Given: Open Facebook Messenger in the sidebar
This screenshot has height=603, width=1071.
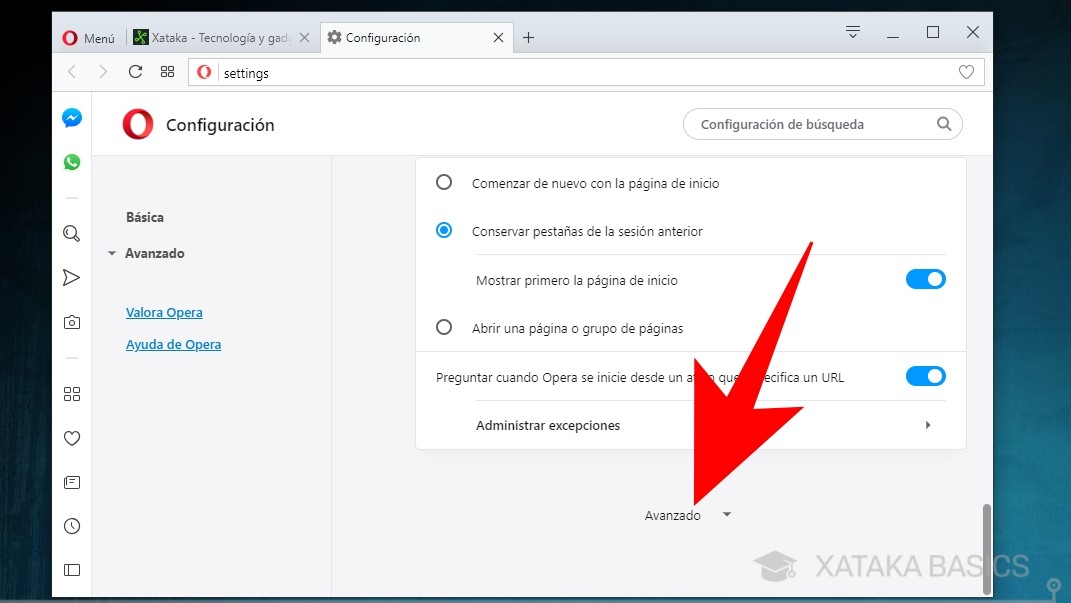Looking at the screenshot, I should [71, 117].
